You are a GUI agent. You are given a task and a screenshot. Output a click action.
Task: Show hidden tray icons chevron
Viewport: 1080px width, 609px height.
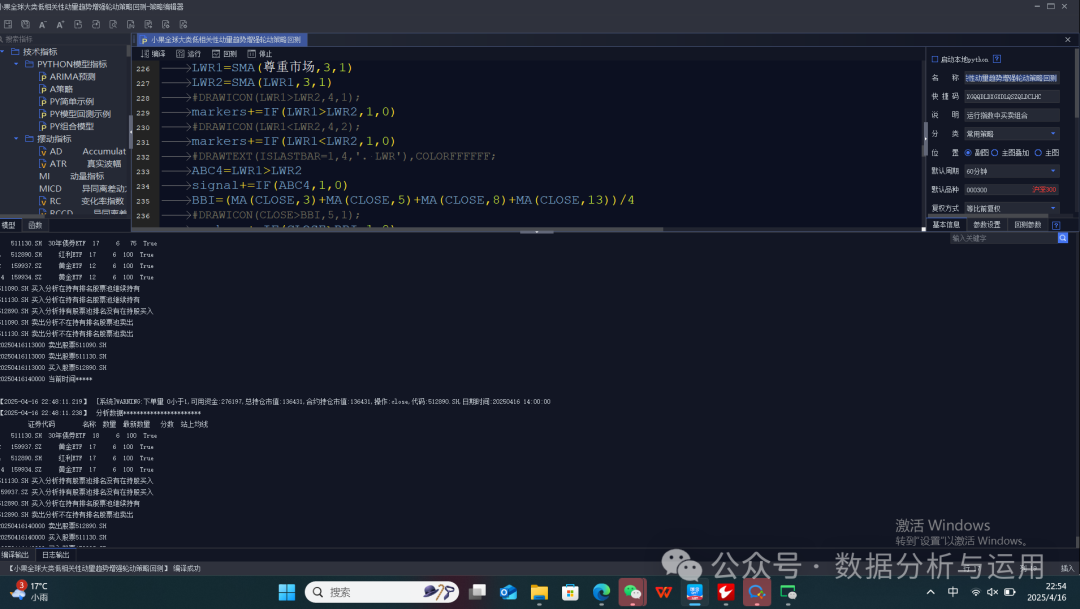(931, 592)
